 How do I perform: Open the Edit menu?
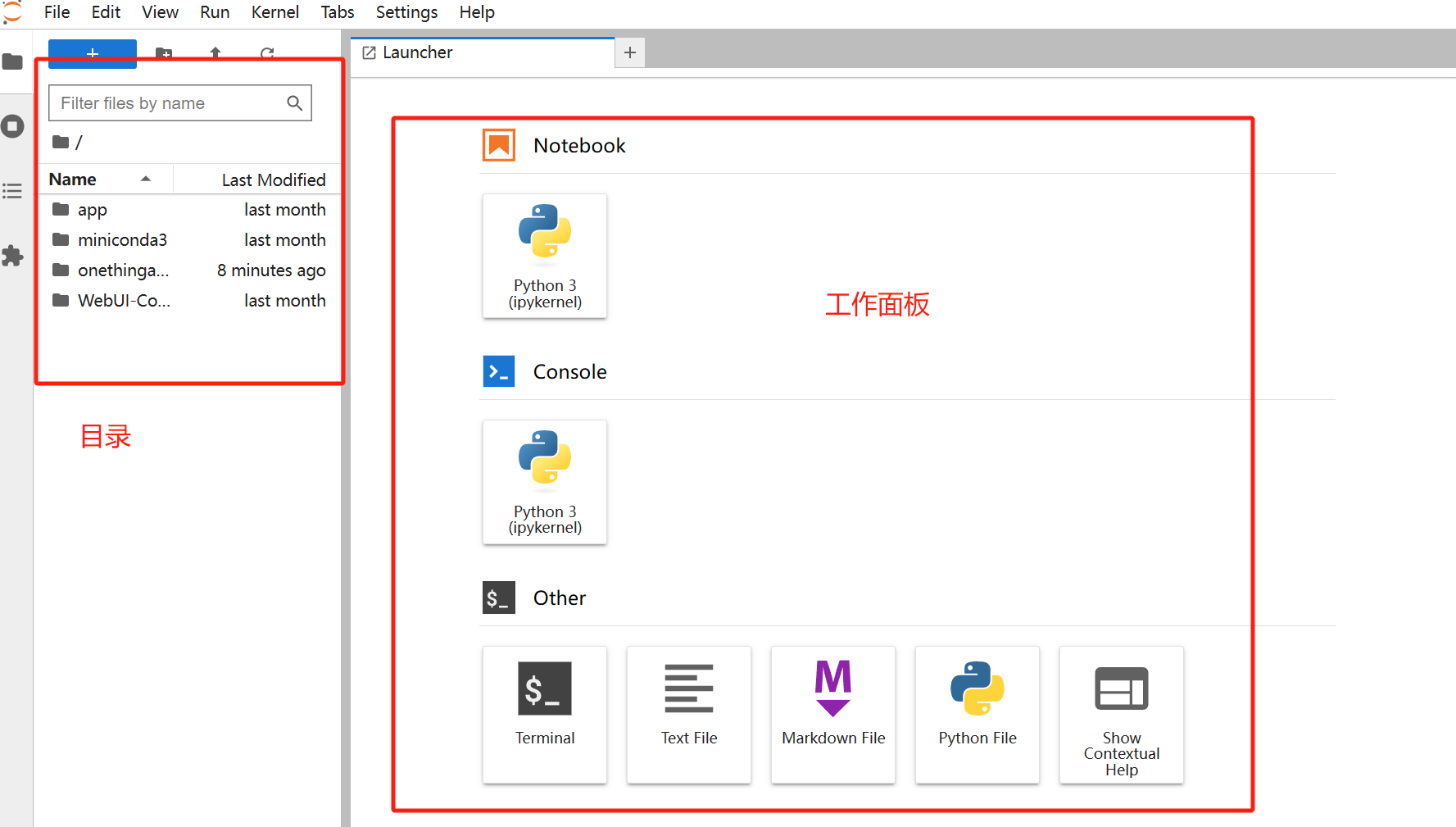[106, 12]
